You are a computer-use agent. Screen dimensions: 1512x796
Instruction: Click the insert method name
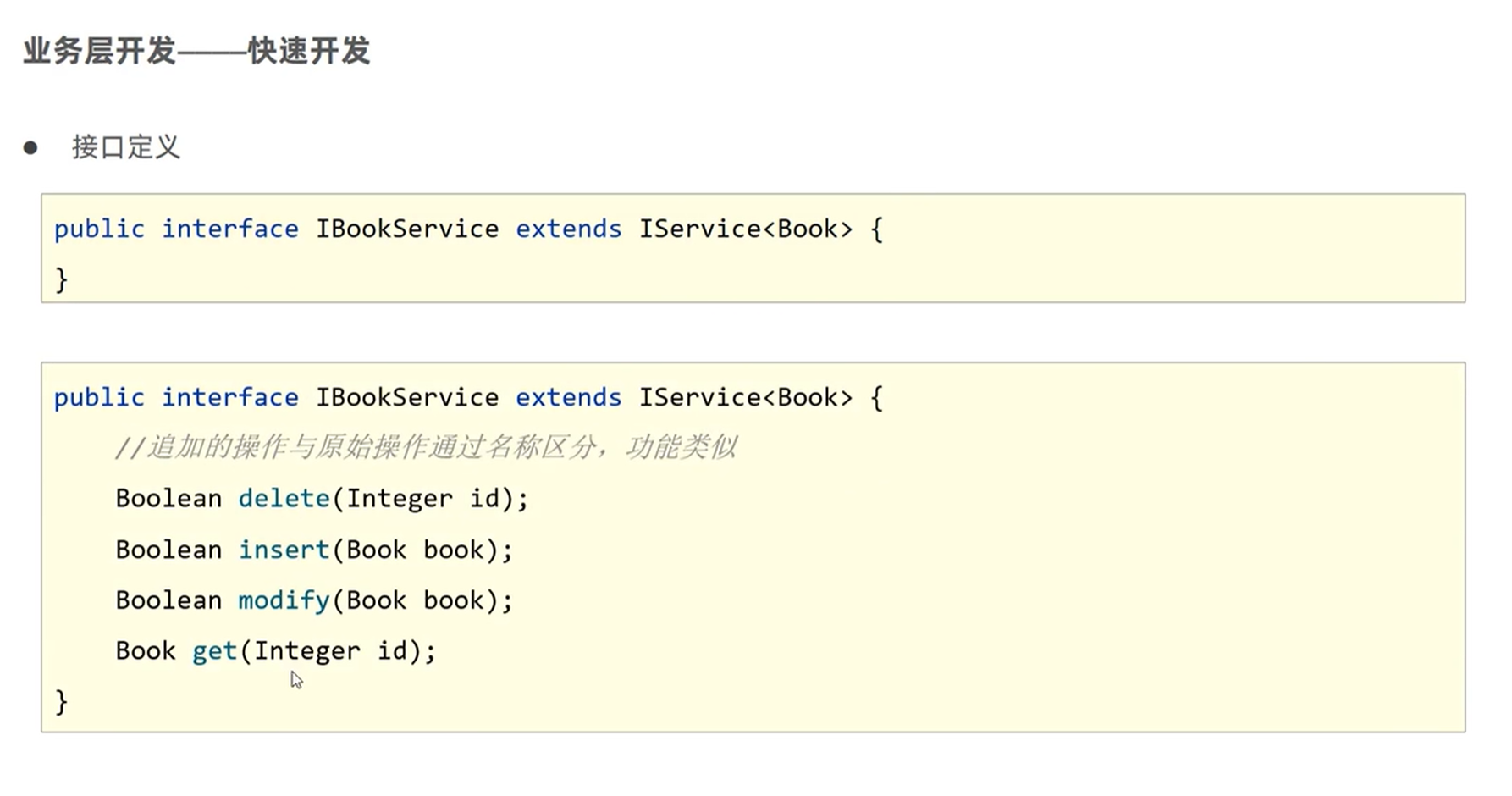click(284, 550)
